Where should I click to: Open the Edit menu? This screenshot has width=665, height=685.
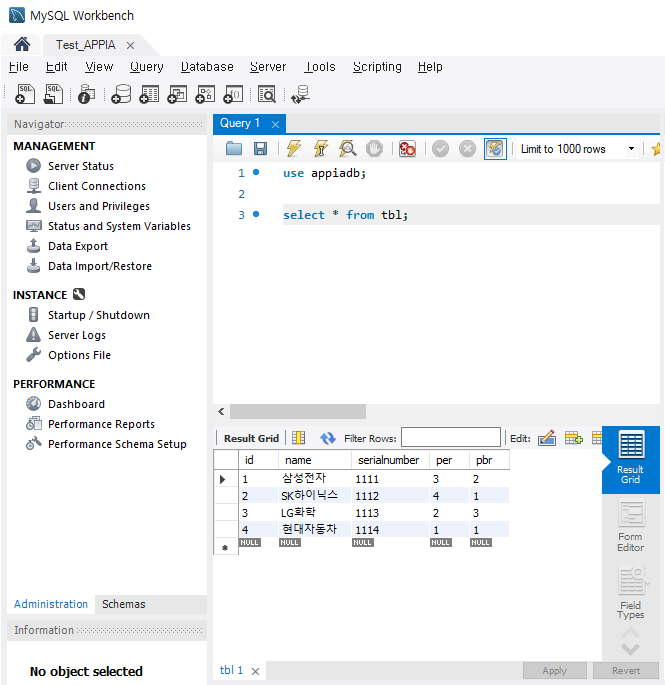tap(56, 67)
